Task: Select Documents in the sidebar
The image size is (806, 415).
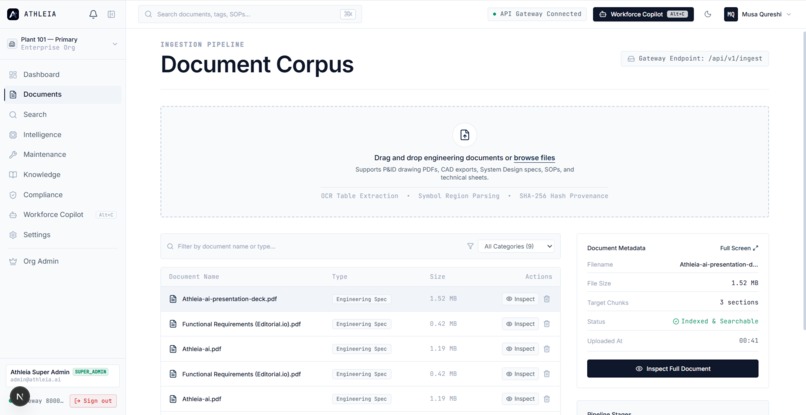Action: (63, 95)
